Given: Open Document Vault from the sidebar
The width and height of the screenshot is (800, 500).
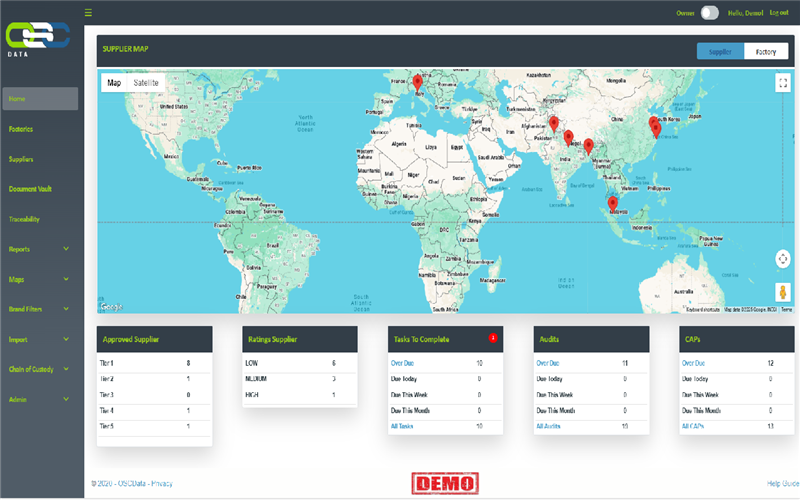Looking at the screenshot, I should point(31,189).
